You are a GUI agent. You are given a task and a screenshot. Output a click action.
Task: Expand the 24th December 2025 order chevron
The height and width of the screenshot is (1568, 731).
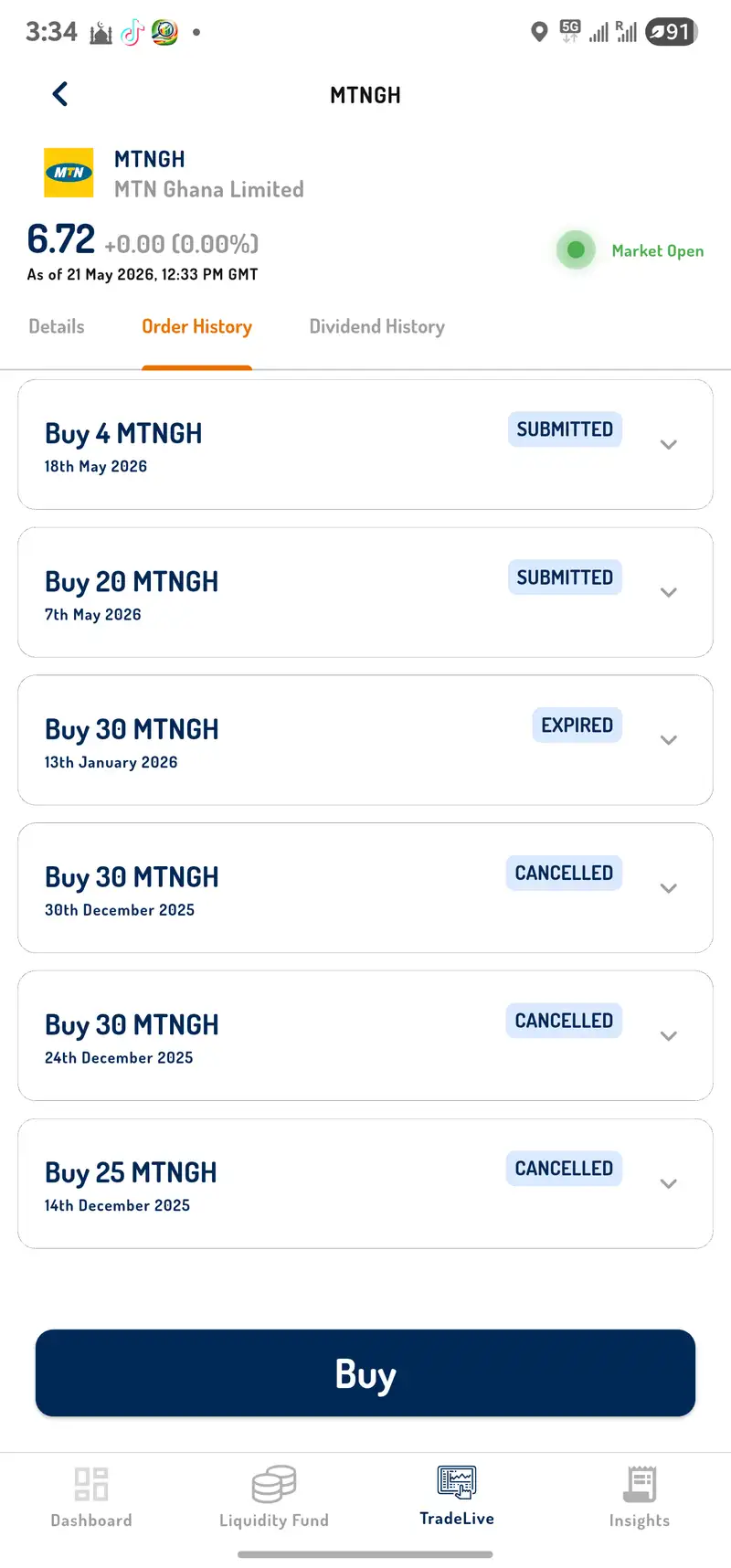(669, 1036)
